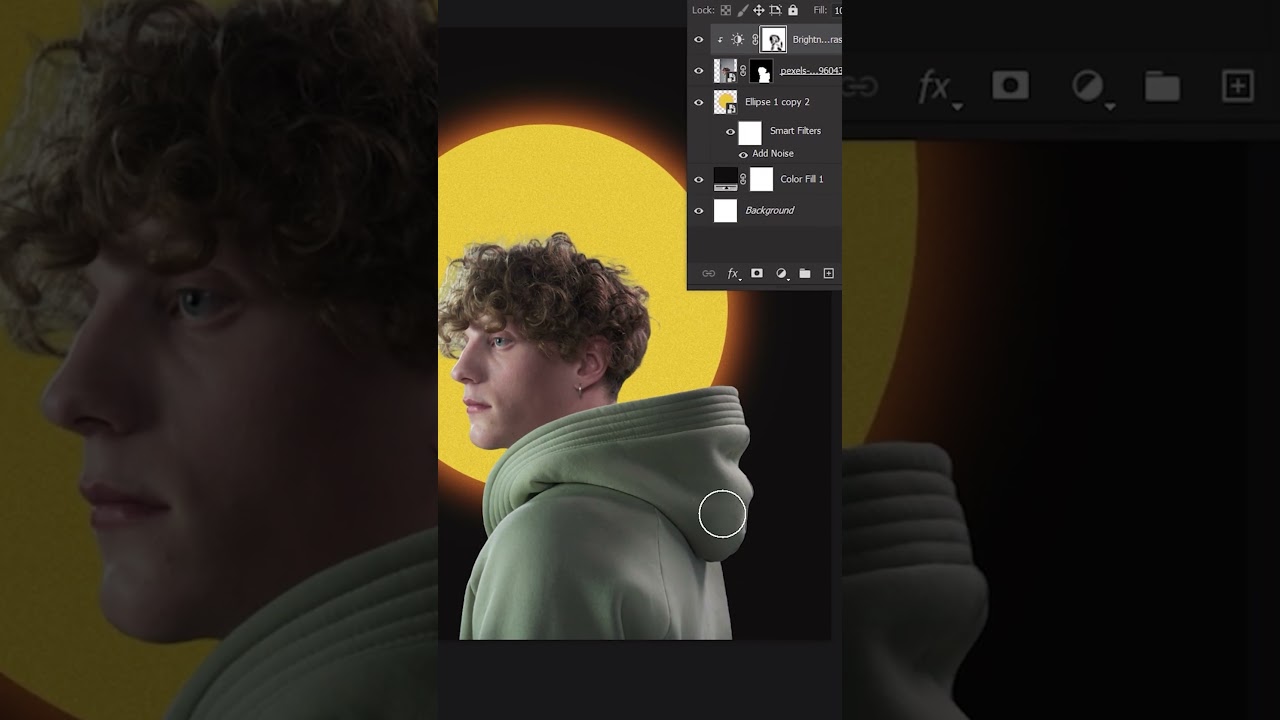Select the Color Fill 1 mask thumbnail
The image size is (1280, 720).
pos(762,179)
